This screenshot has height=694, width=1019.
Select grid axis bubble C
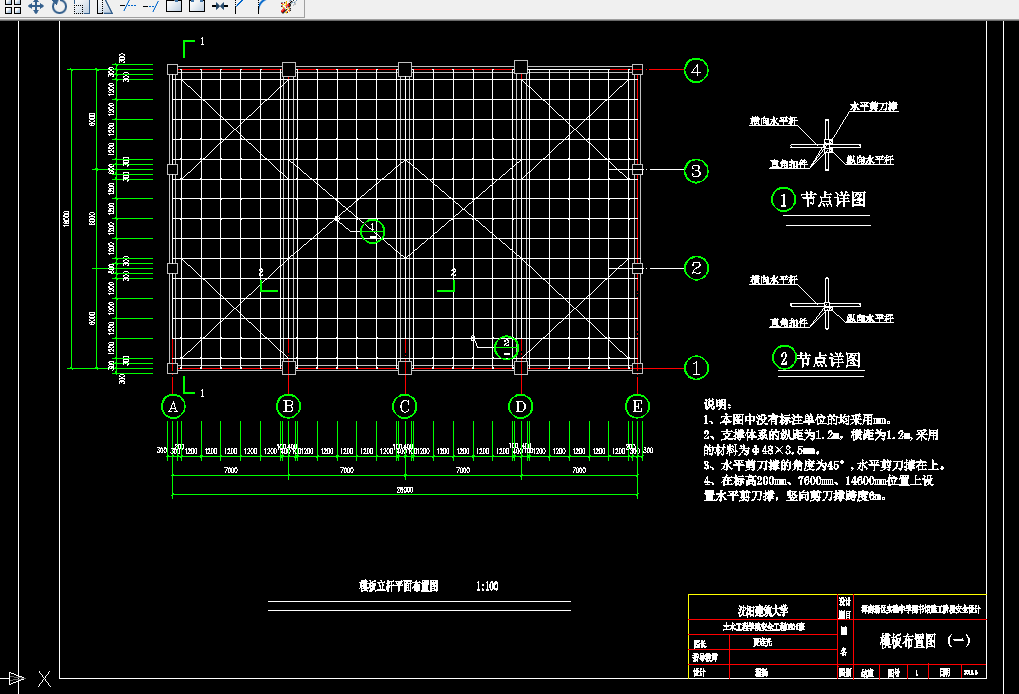[x=404, y=407]
